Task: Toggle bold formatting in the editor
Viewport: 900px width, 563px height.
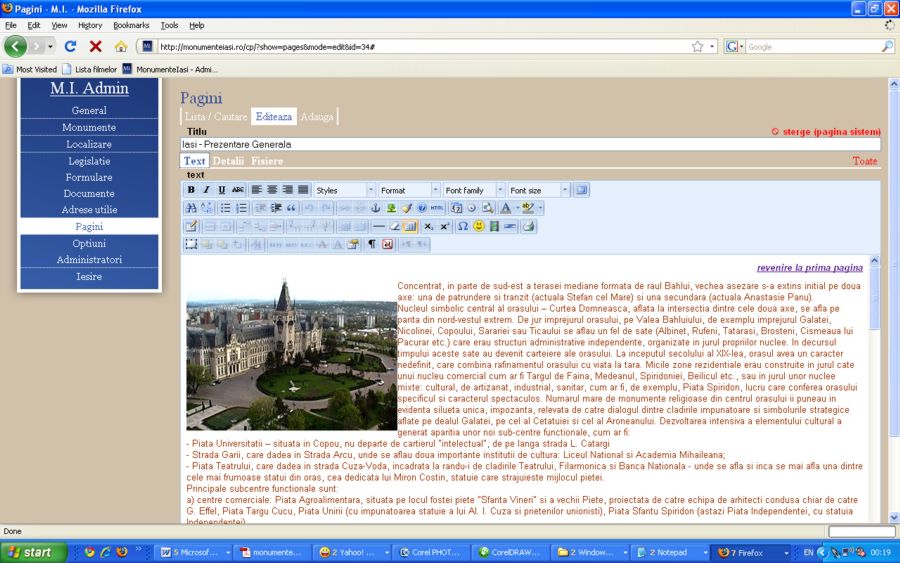Action: tap(191, 190)
